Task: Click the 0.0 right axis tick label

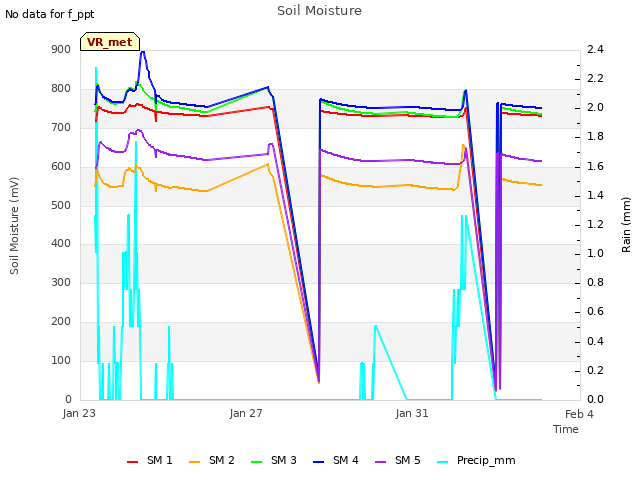Action: point(595,399)
